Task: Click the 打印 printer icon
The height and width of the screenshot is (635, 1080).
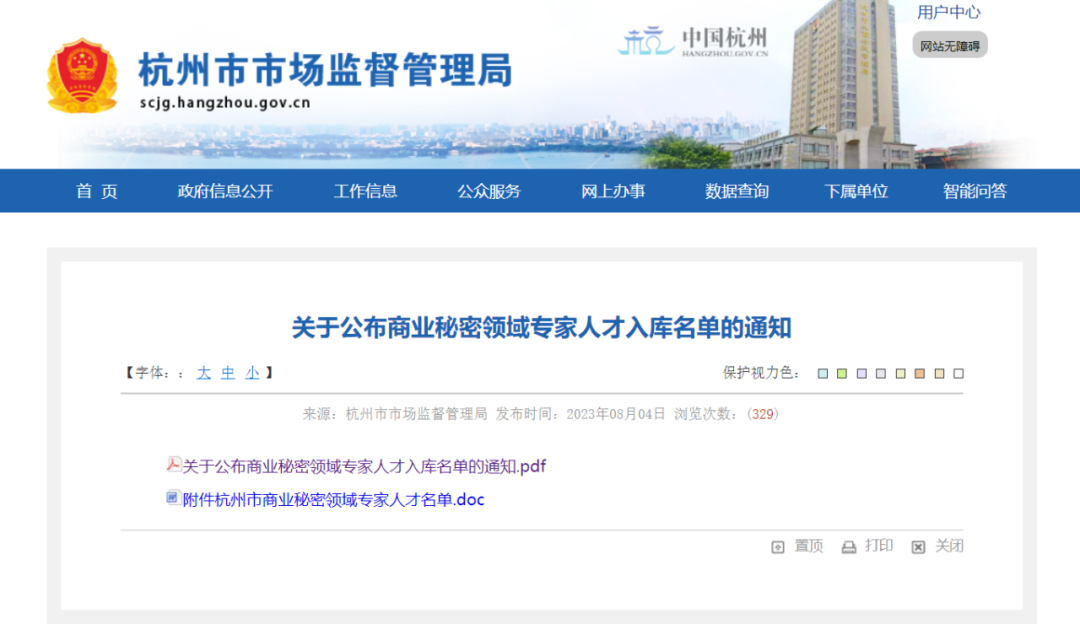Action: coord(849,547)
